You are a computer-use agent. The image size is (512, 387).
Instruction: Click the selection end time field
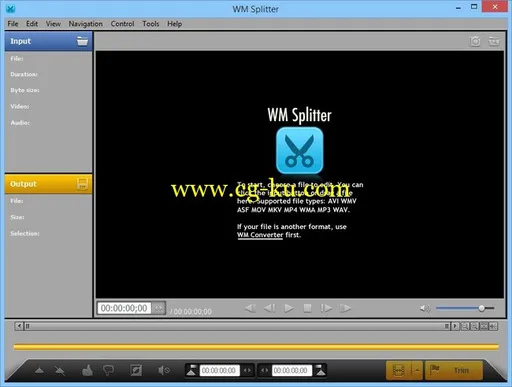[x=292, y=370]
